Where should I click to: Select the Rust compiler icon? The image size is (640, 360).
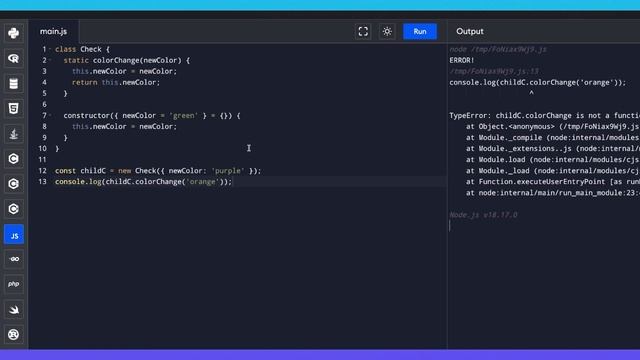pos(13,335)
